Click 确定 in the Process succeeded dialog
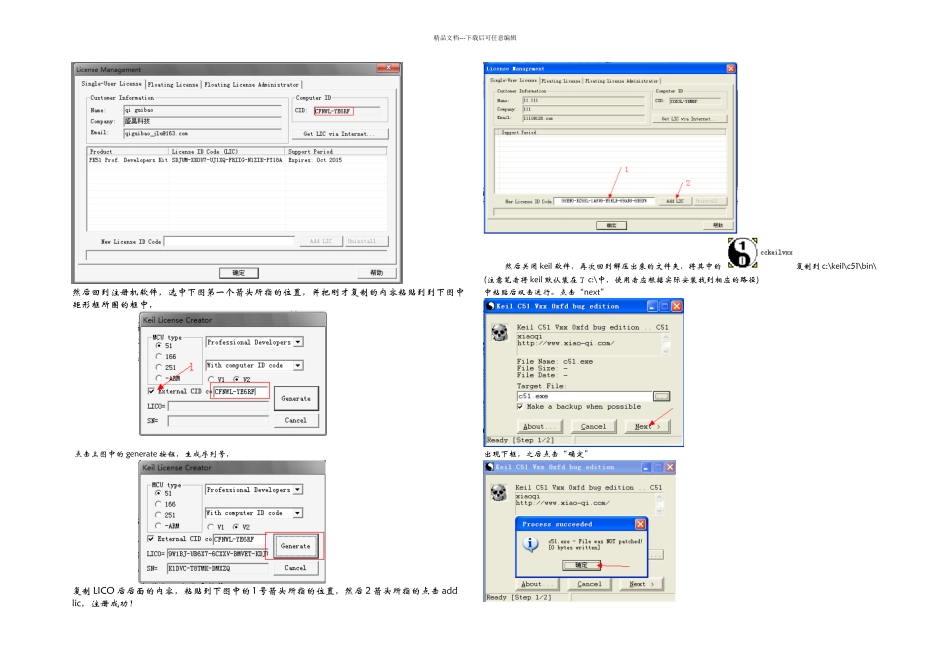Screen dimensions: 950x672 pyautogui.click(x=581, y=565)
